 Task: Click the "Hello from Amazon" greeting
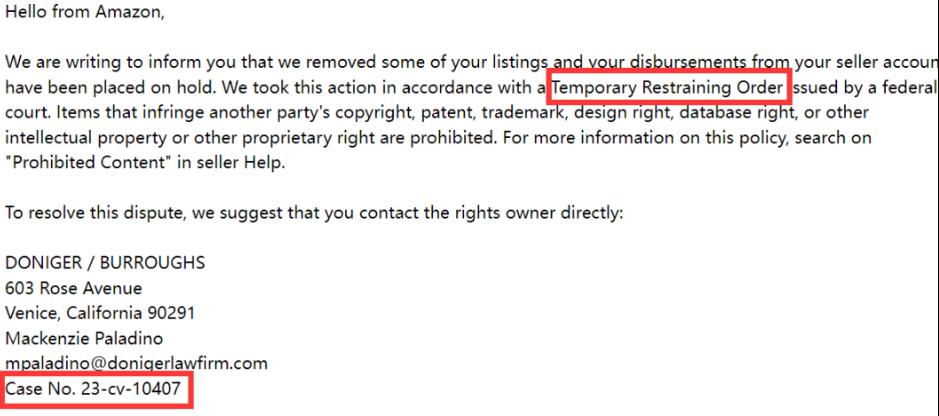pos(84,12)
